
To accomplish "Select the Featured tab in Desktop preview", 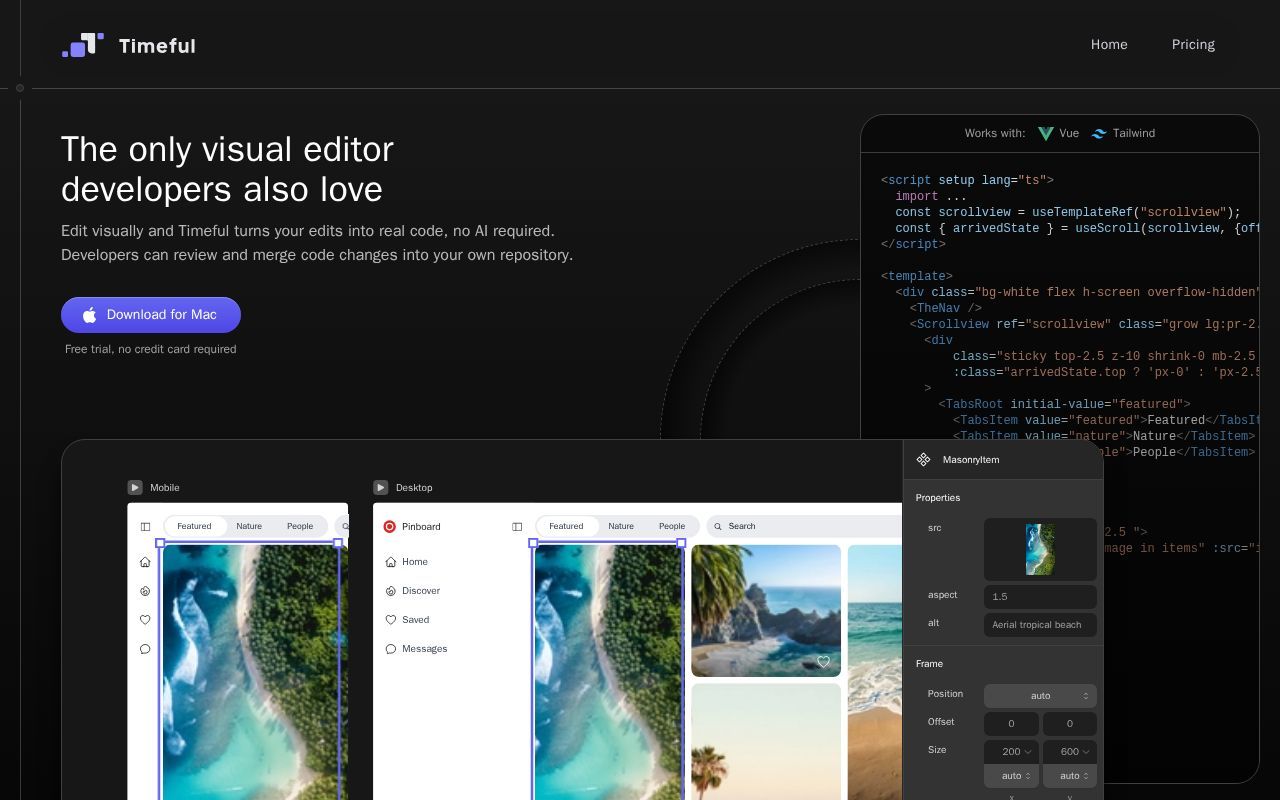I will (x=566, y=526).
